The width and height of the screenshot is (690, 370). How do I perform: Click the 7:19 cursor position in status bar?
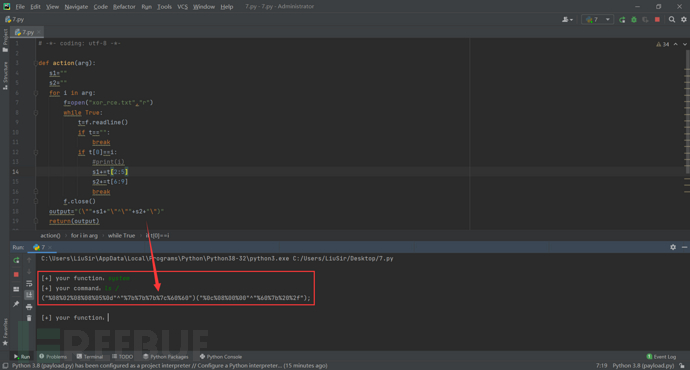coord(602,366)
